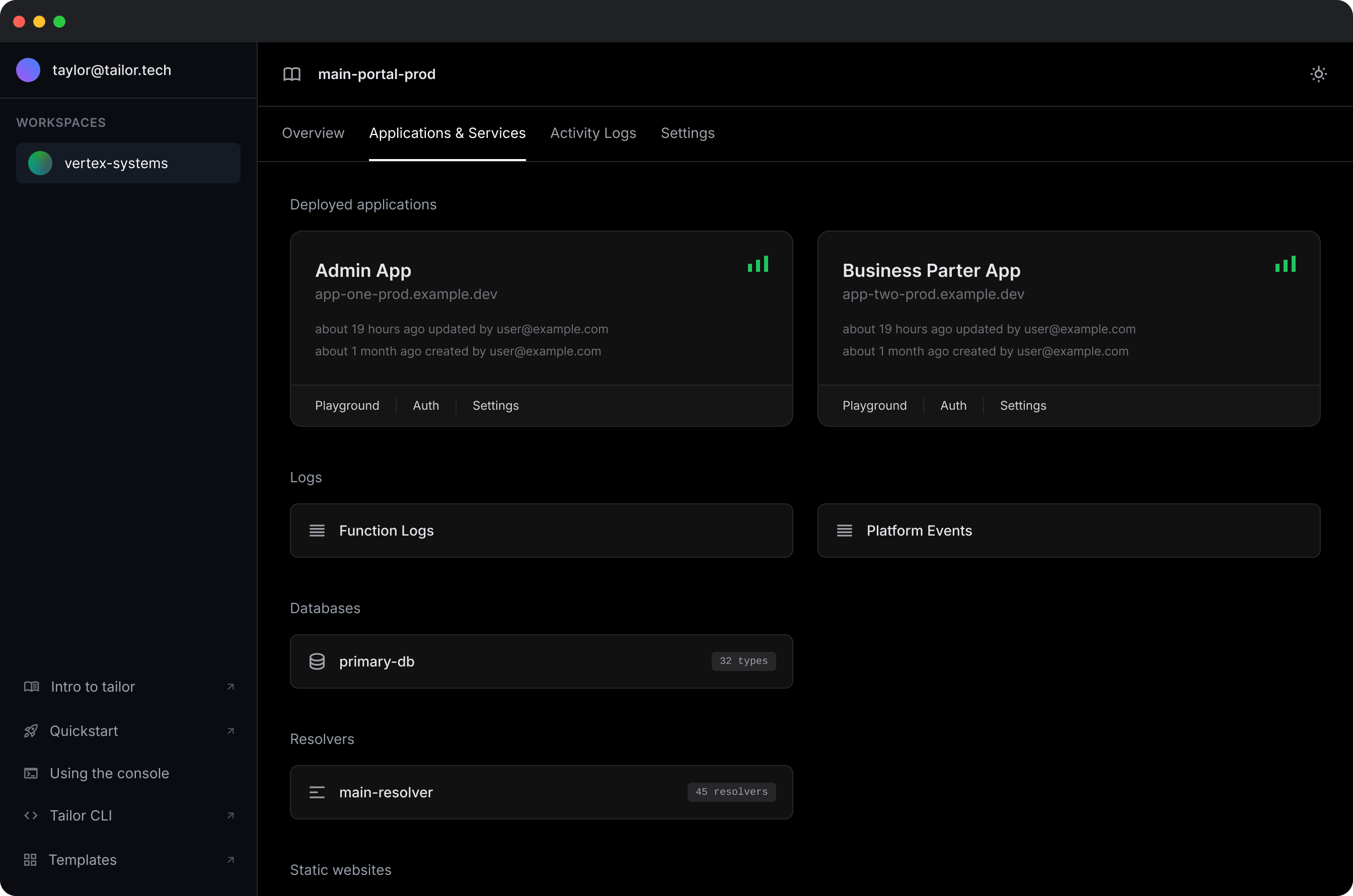Open Settings on Admin App card
Image resolution: width=1353 pixels, height=896 pixels.
point(495,405)
